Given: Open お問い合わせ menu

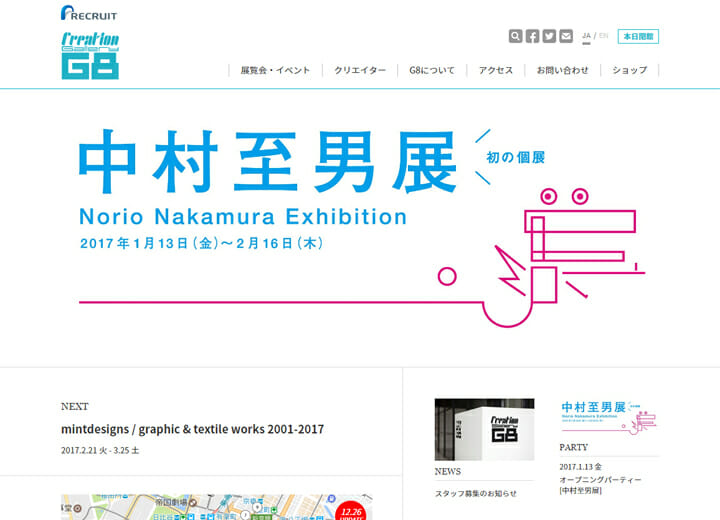Looking at the screenshot, I should (562, 70).
